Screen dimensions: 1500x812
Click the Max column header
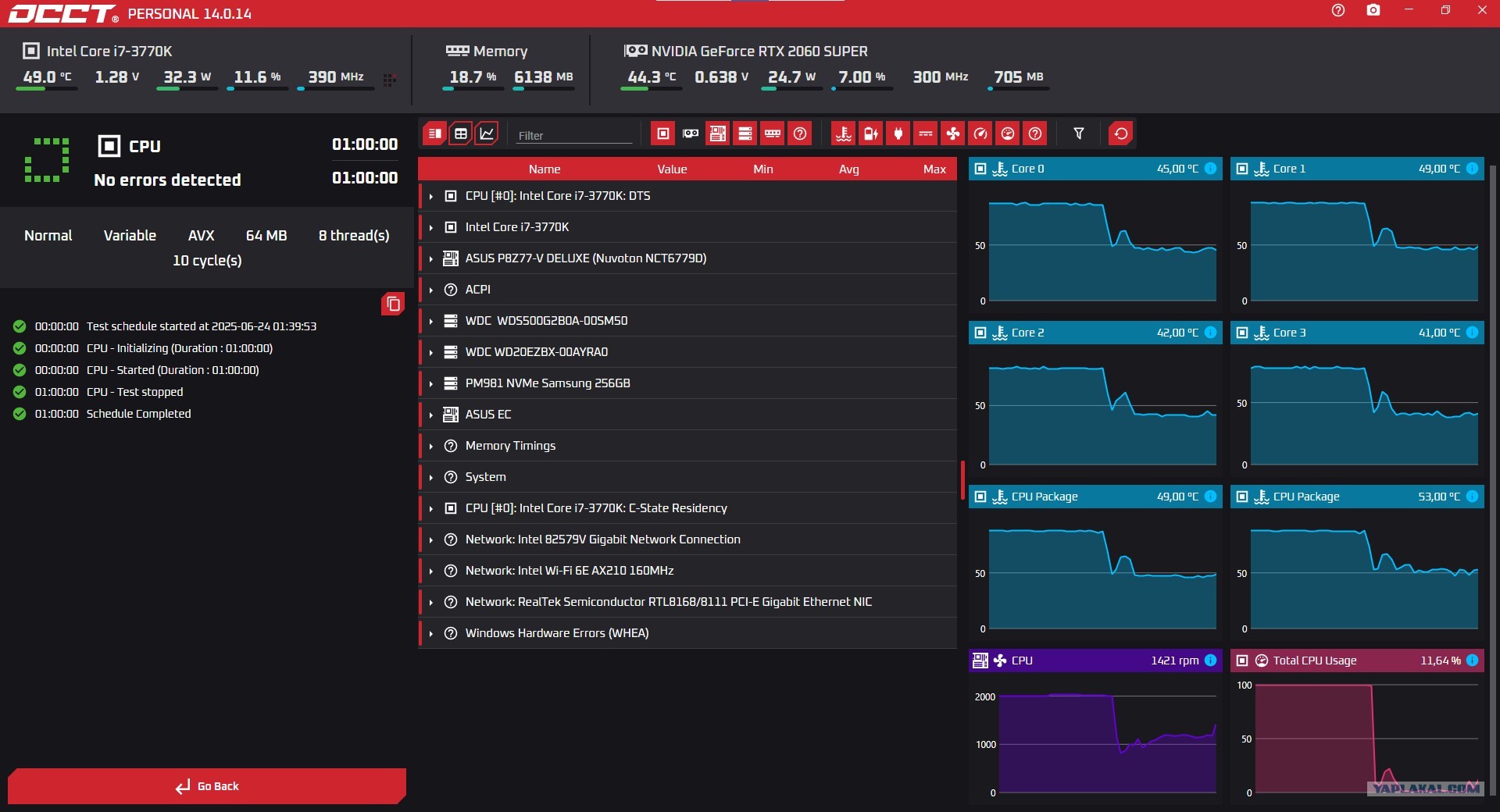coord(934,169)
